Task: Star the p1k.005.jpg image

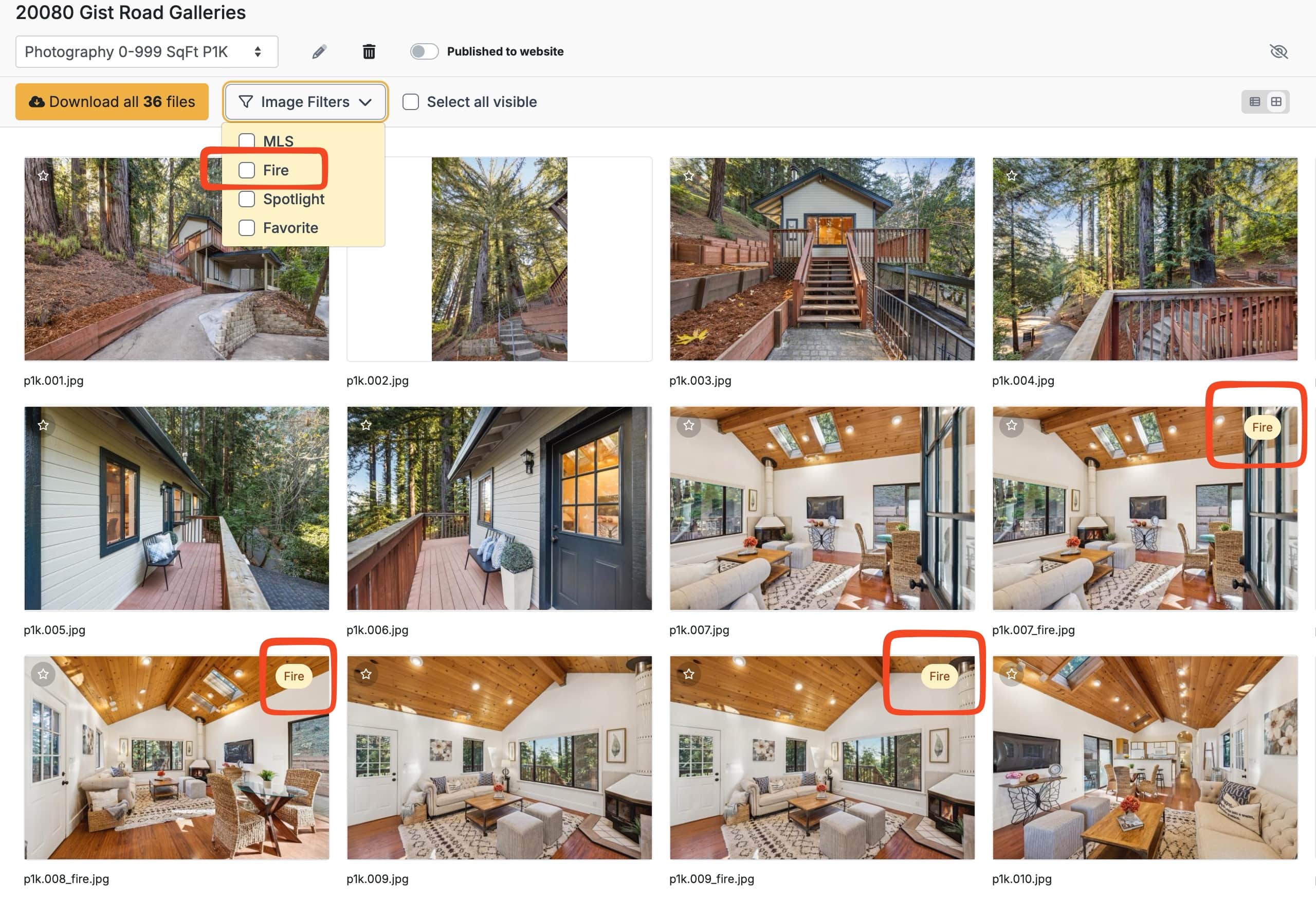Action: click(43, 425)
